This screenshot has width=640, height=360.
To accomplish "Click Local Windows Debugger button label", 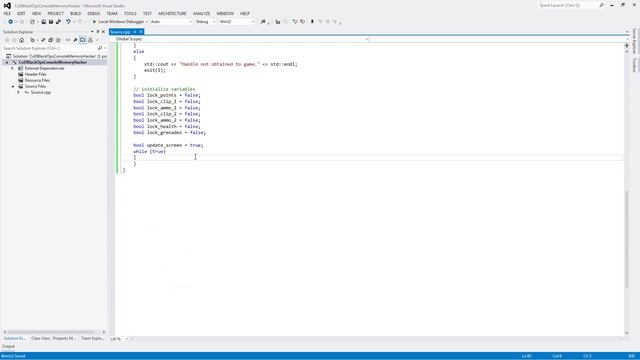I will (x=121, y=22).
